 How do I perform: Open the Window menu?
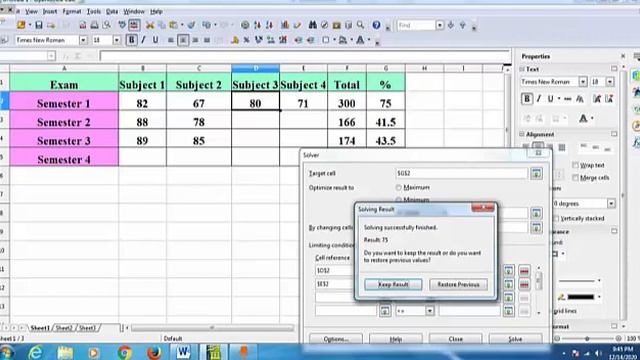[134, 11]
